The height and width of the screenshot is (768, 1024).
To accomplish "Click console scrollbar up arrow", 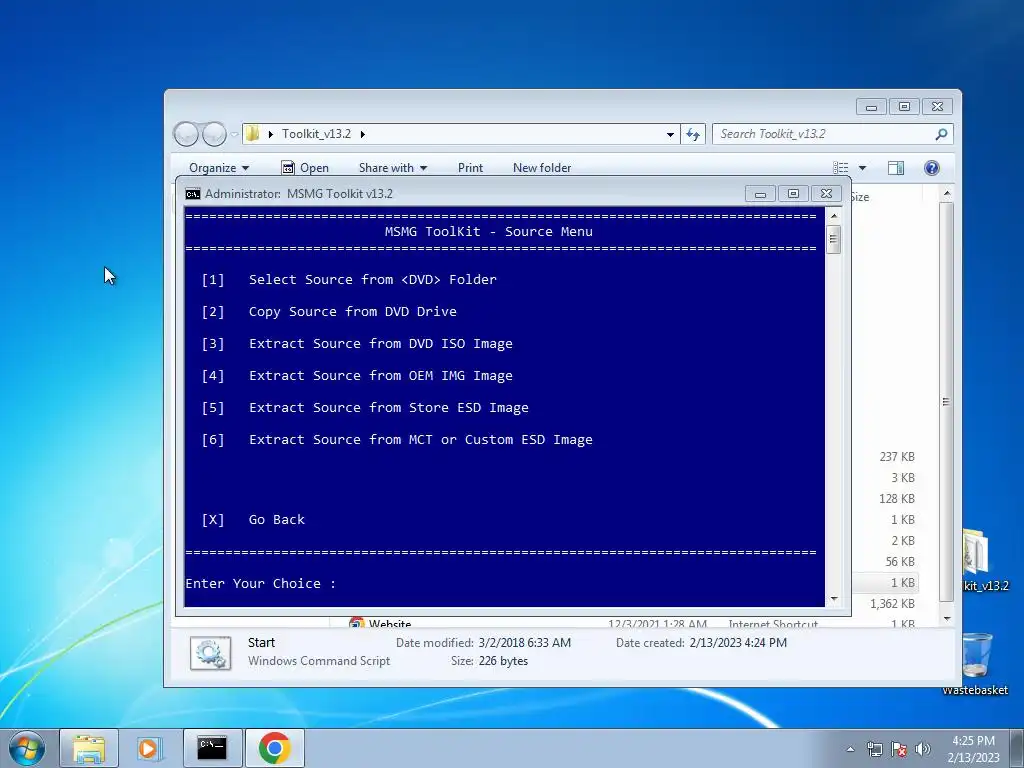I will pos(834,216).
